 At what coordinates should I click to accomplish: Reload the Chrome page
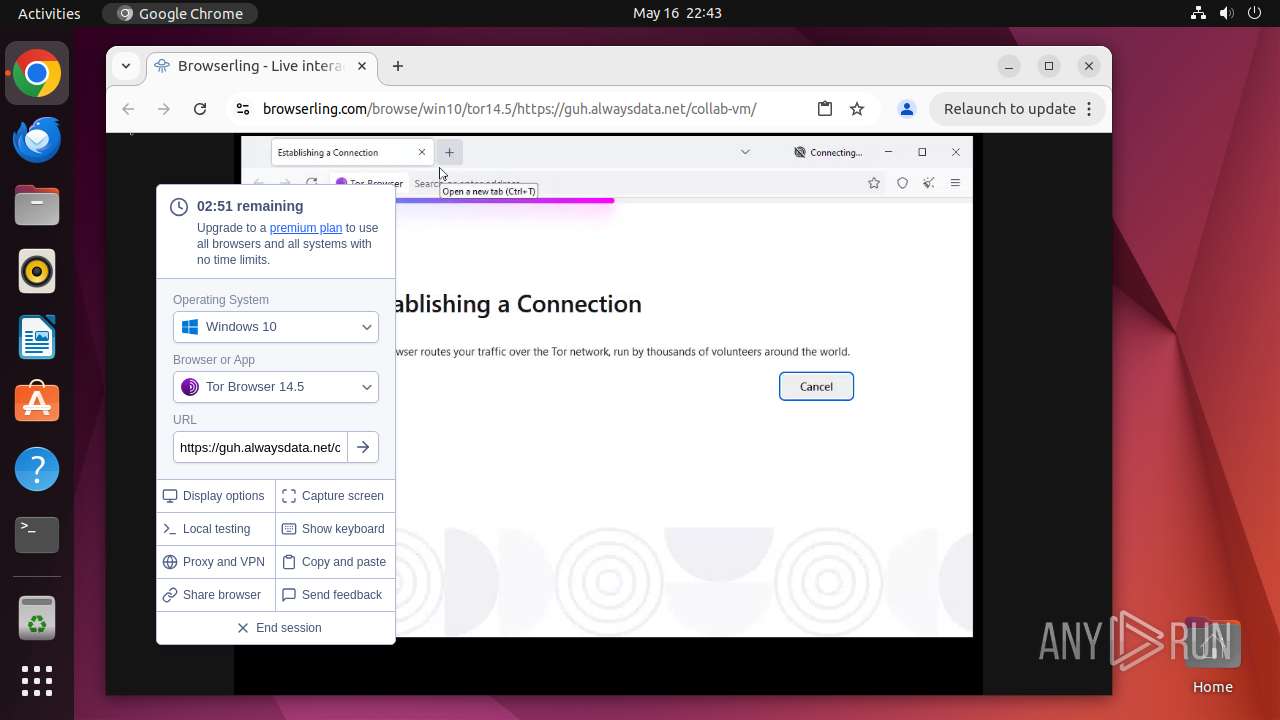(x=200, y=109)
